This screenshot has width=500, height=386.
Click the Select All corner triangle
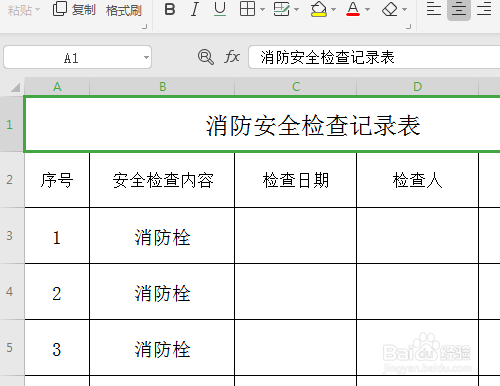tap(15, 87)
